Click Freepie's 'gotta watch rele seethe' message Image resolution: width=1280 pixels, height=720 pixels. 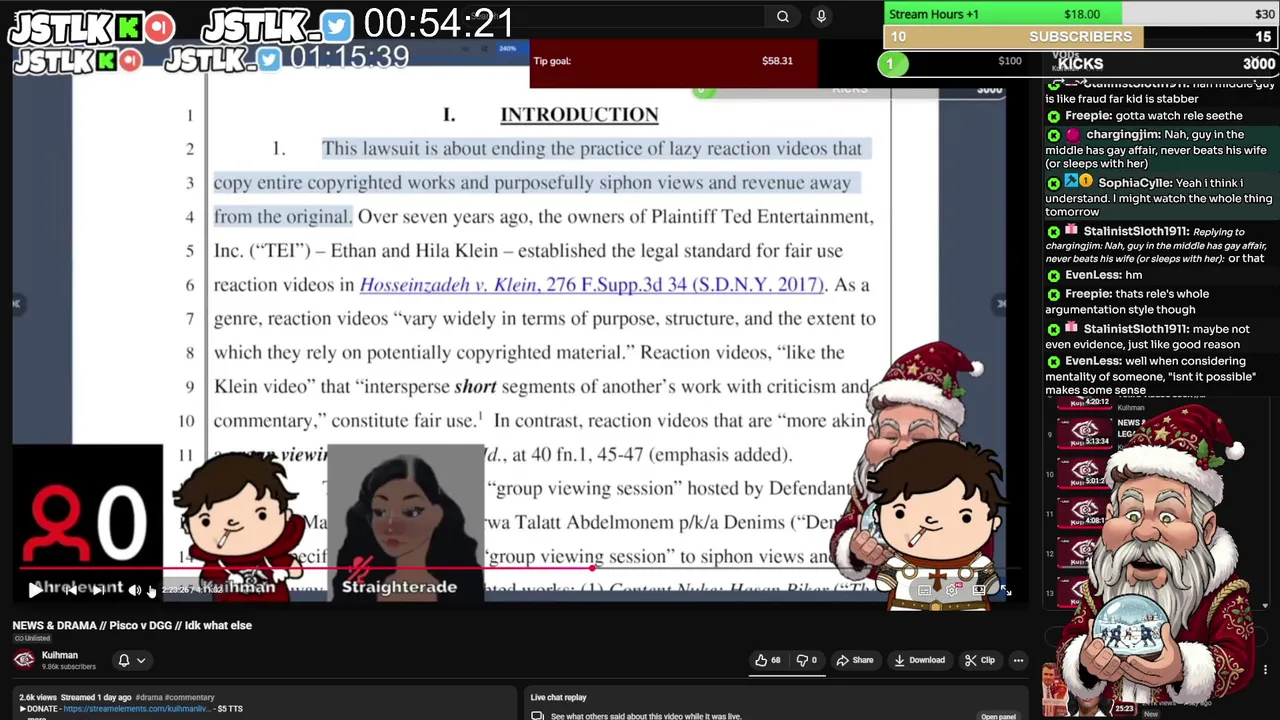click(x=1145, y=116)
